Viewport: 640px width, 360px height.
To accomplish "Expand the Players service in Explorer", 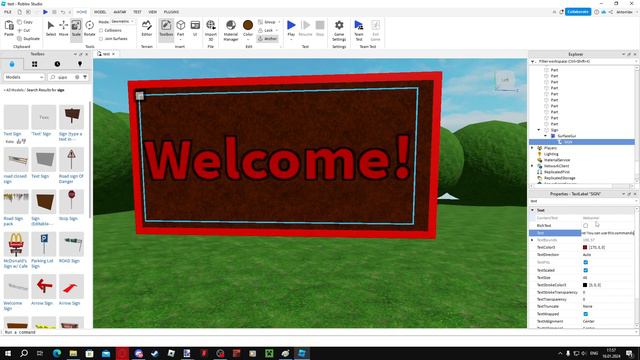I will pyautogui.click(x=532, y=148).
